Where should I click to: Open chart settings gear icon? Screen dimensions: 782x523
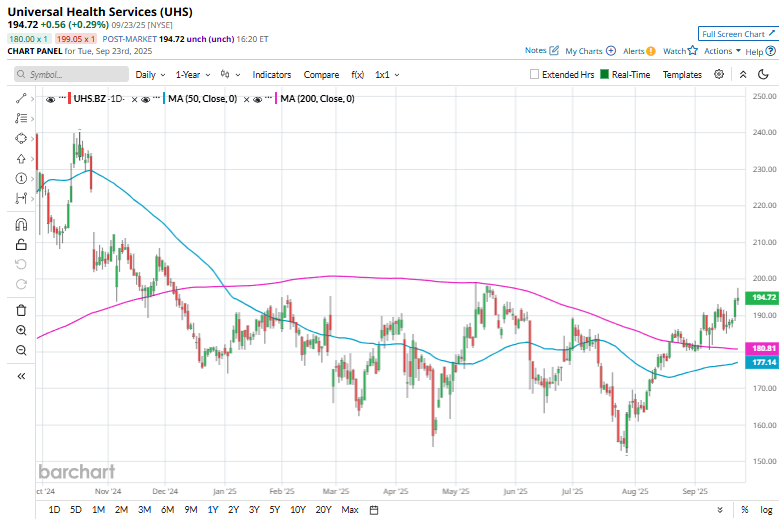point(719,74)
